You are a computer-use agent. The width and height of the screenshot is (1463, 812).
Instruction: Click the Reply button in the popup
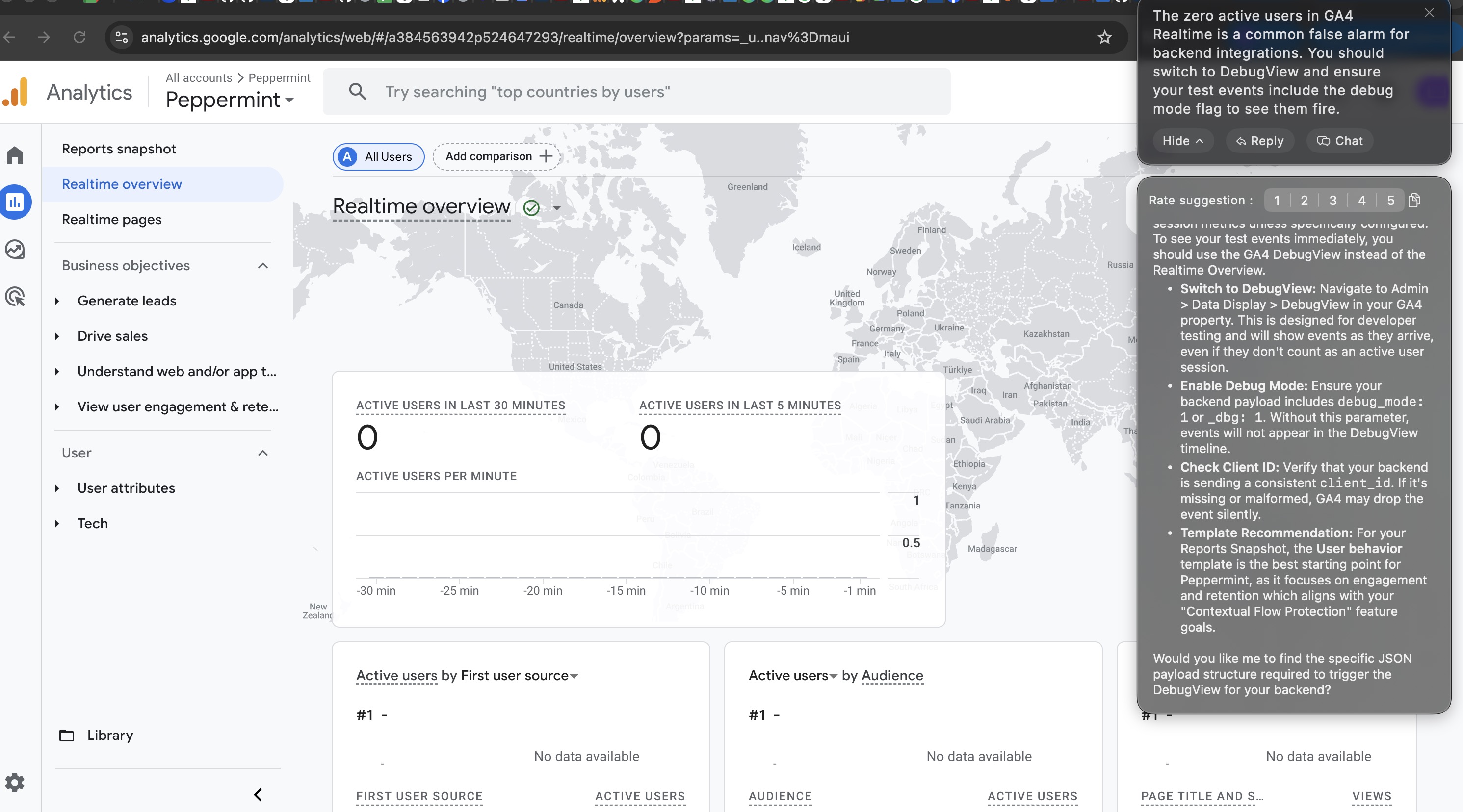1260,141
